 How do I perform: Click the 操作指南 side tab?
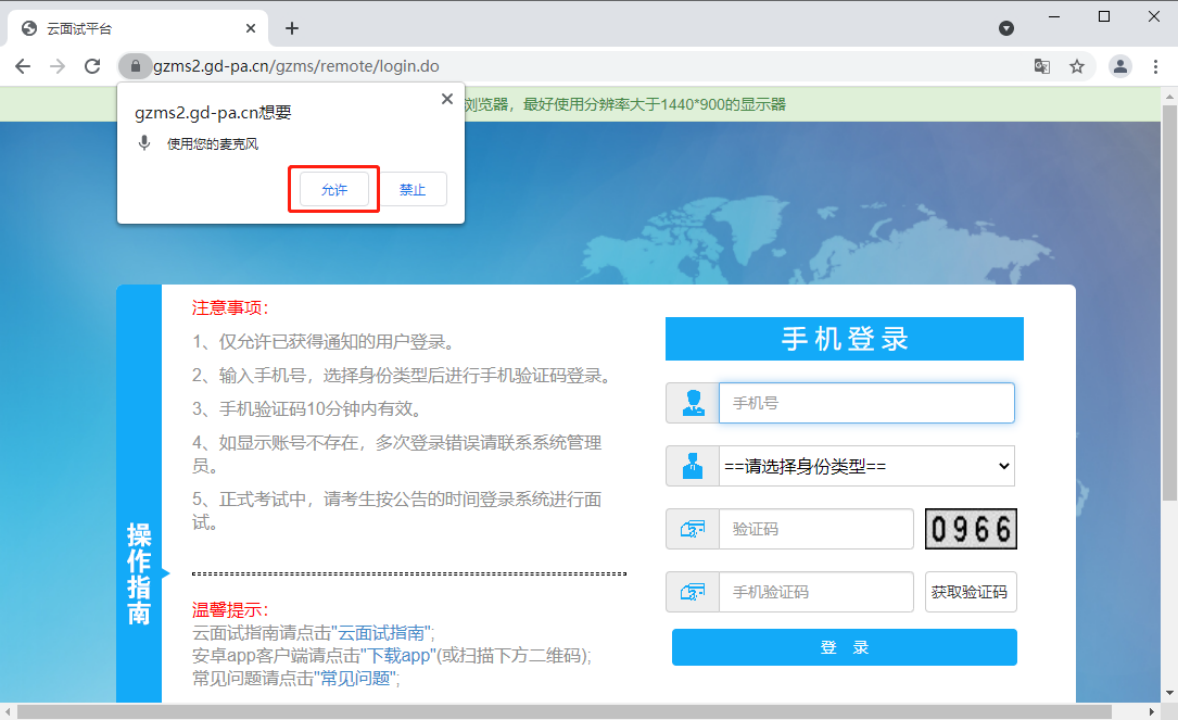click(x=139, y=573)
